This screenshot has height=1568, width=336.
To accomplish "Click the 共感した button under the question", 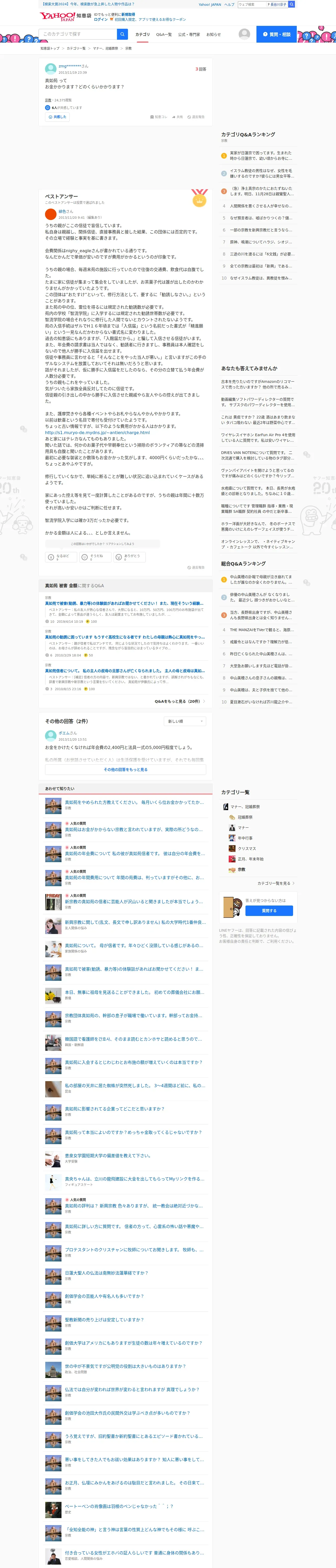I will (57, 117).
